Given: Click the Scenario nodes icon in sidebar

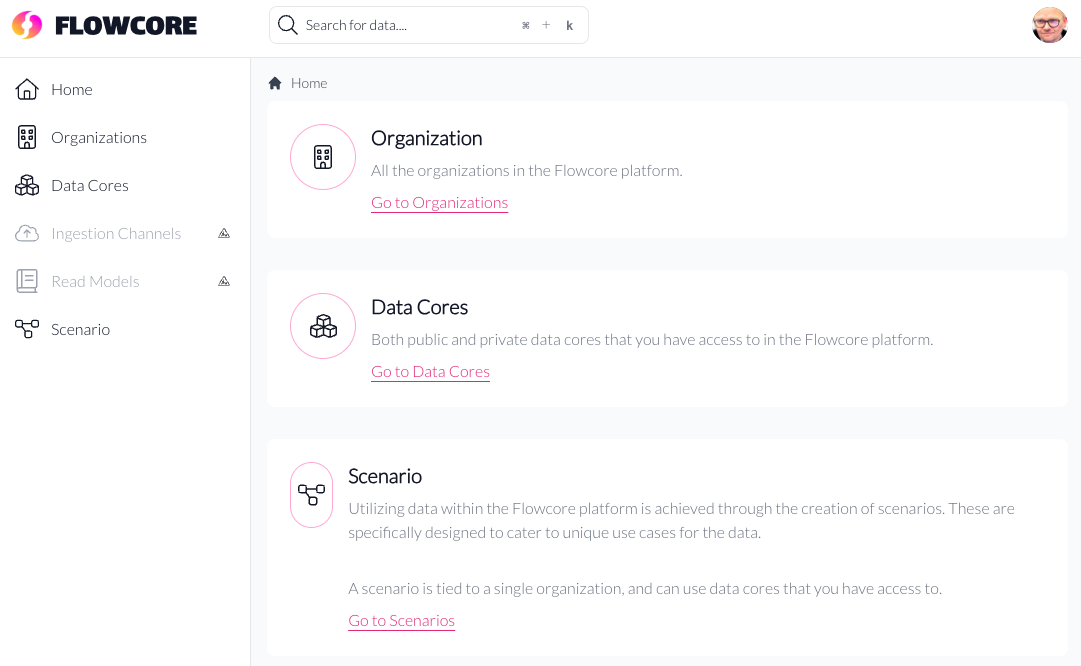Looking at the screenshot, I should pos(27,329).
